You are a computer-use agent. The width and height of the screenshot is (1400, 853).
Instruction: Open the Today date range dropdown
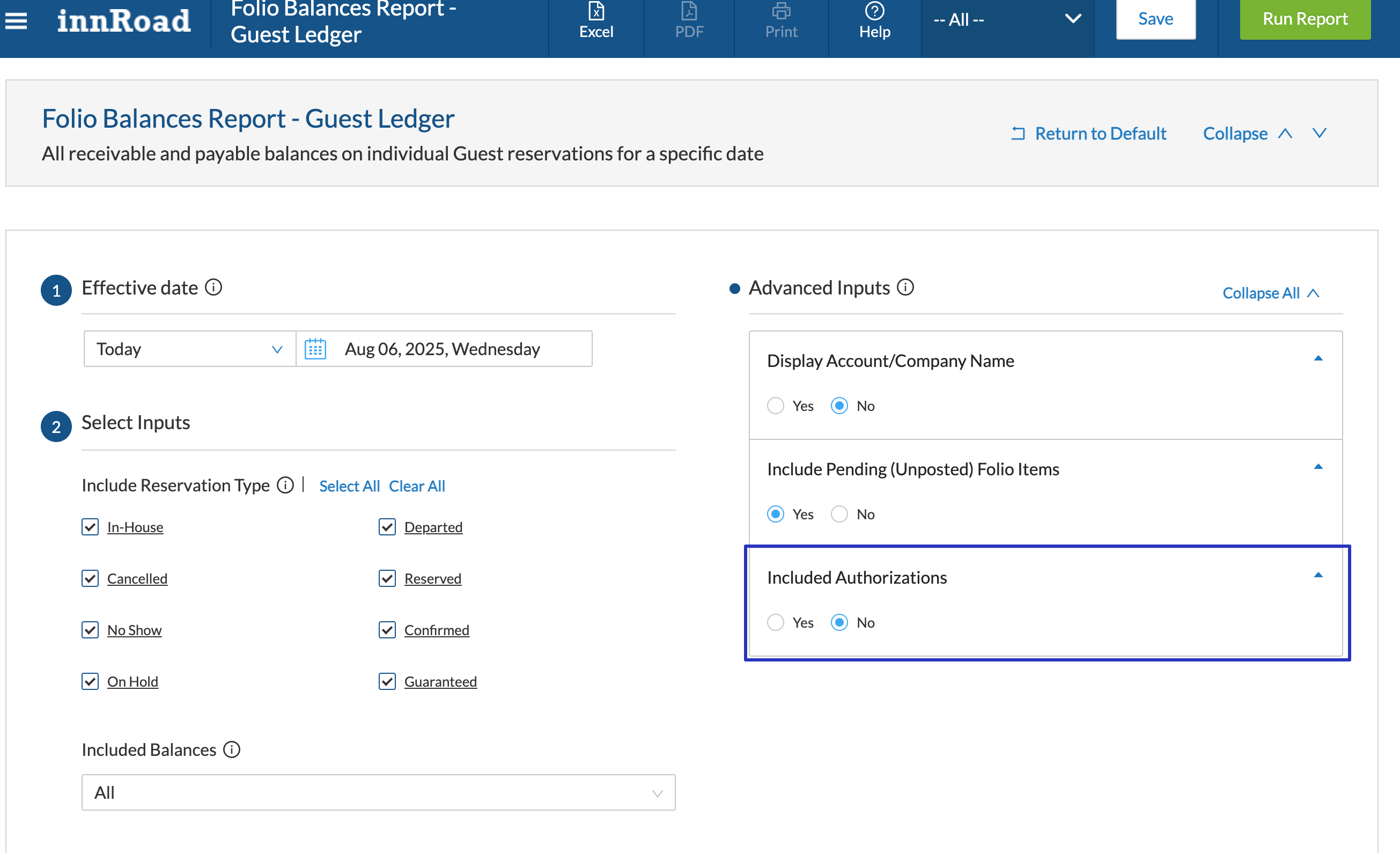point(189,349)
